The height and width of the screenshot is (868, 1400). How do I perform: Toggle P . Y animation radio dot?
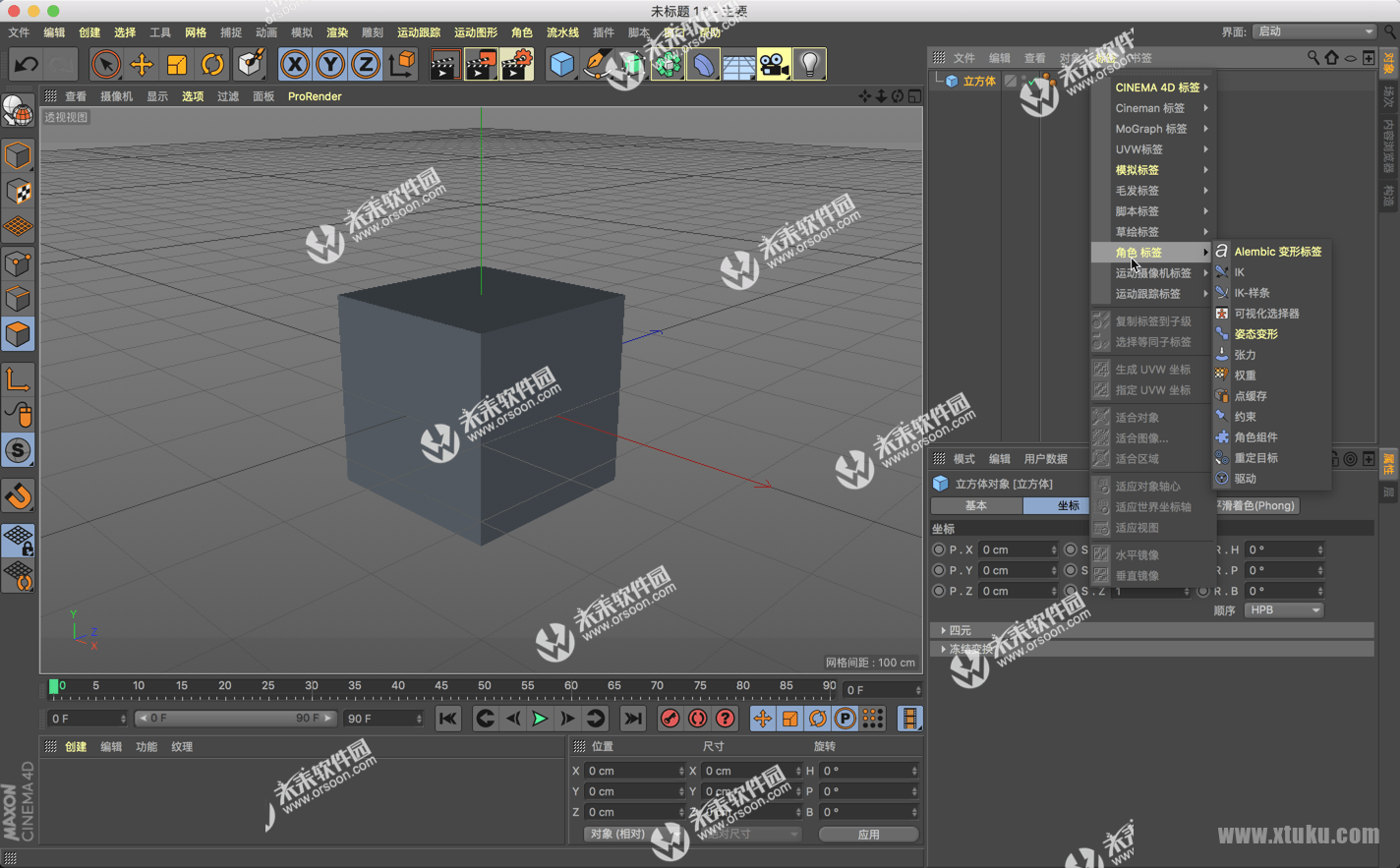pyautogui.click(x=939, y=570)
